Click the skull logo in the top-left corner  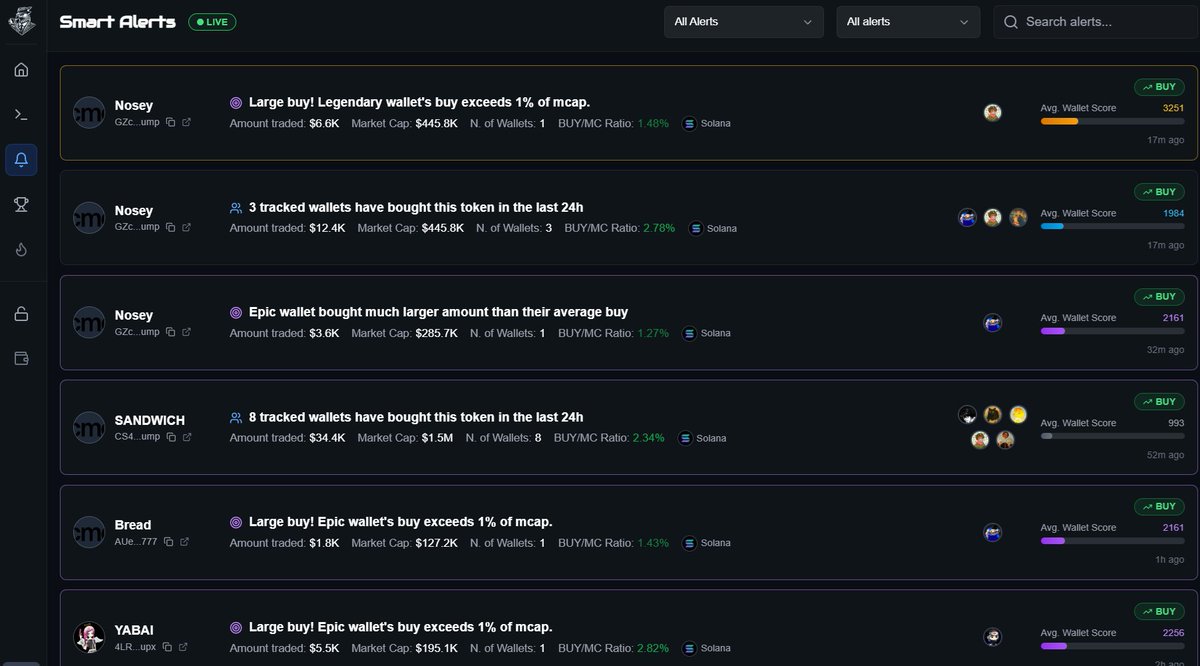(x=22, y=20)
